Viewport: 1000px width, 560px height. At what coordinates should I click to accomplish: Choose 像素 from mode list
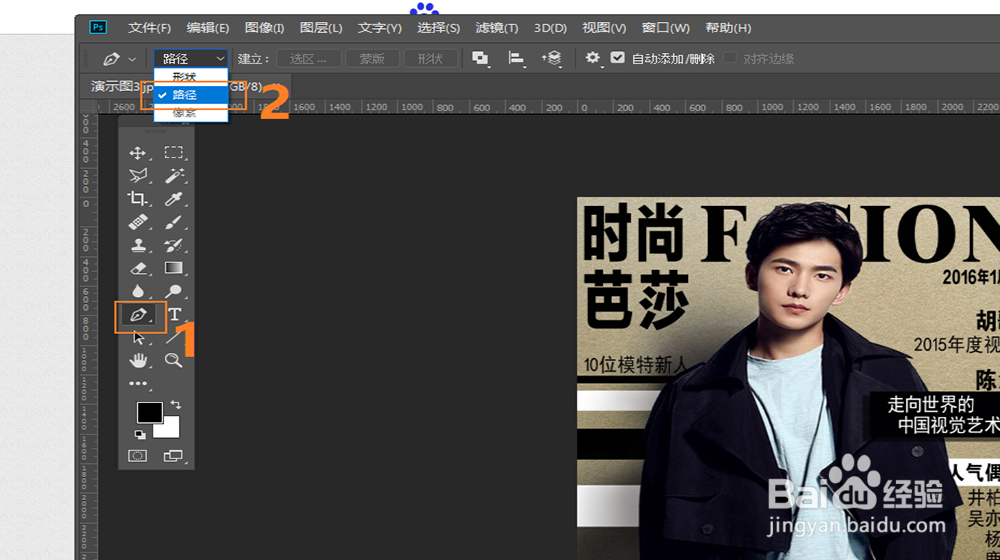pos(191,112)
